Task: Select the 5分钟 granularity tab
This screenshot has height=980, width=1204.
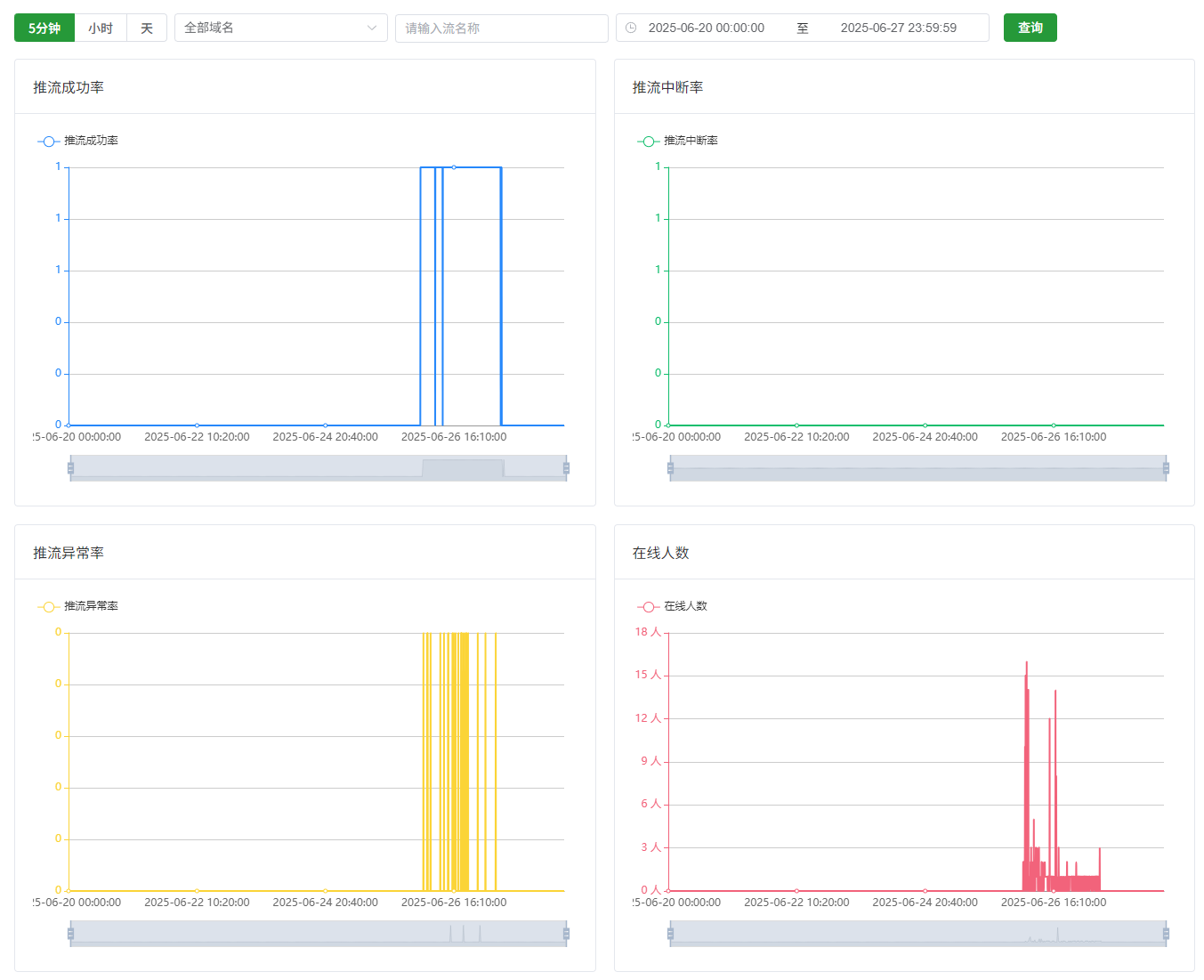Action: pyautogui.click(x=44, y=28)
